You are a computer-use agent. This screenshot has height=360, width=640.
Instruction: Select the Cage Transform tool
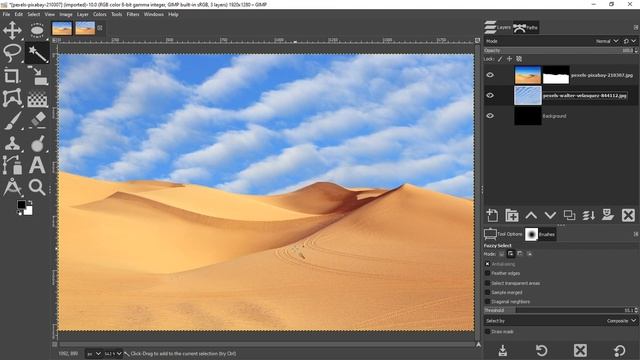coord(12,98)
